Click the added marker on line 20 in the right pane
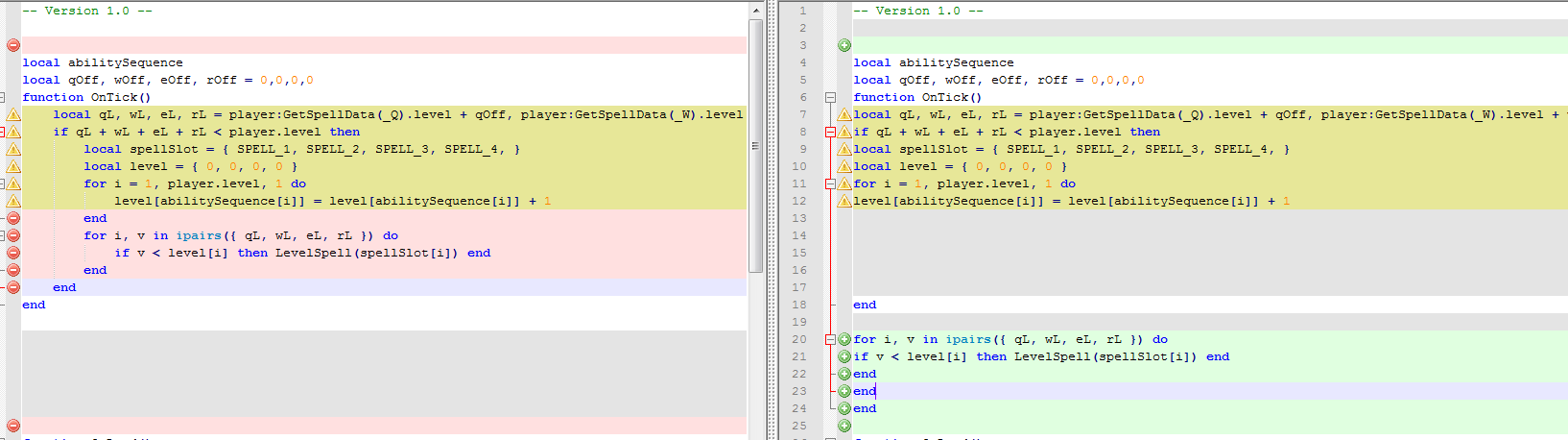Image resolution: width=1568 pixels, height=440 pixels. (844, 339)
